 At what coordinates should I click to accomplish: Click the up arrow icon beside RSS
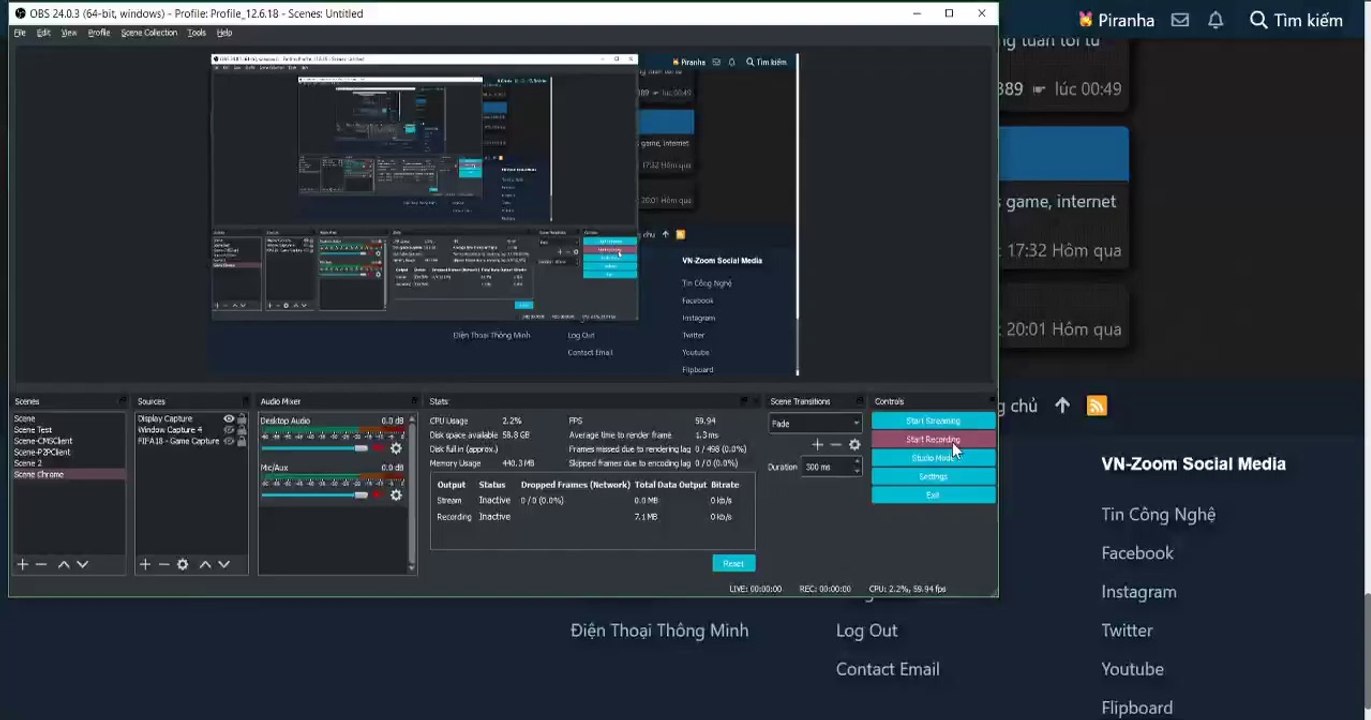(x=1063, y=406)
